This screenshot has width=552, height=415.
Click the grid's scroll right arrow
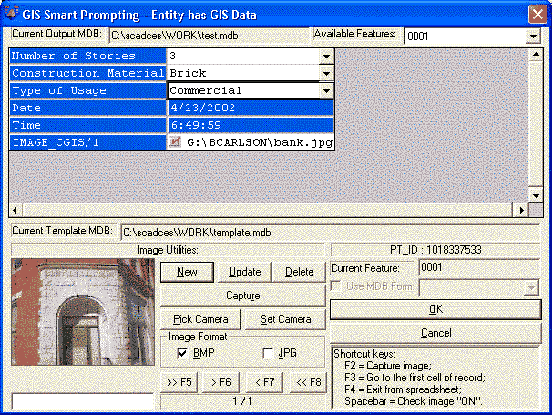point(521,210)
